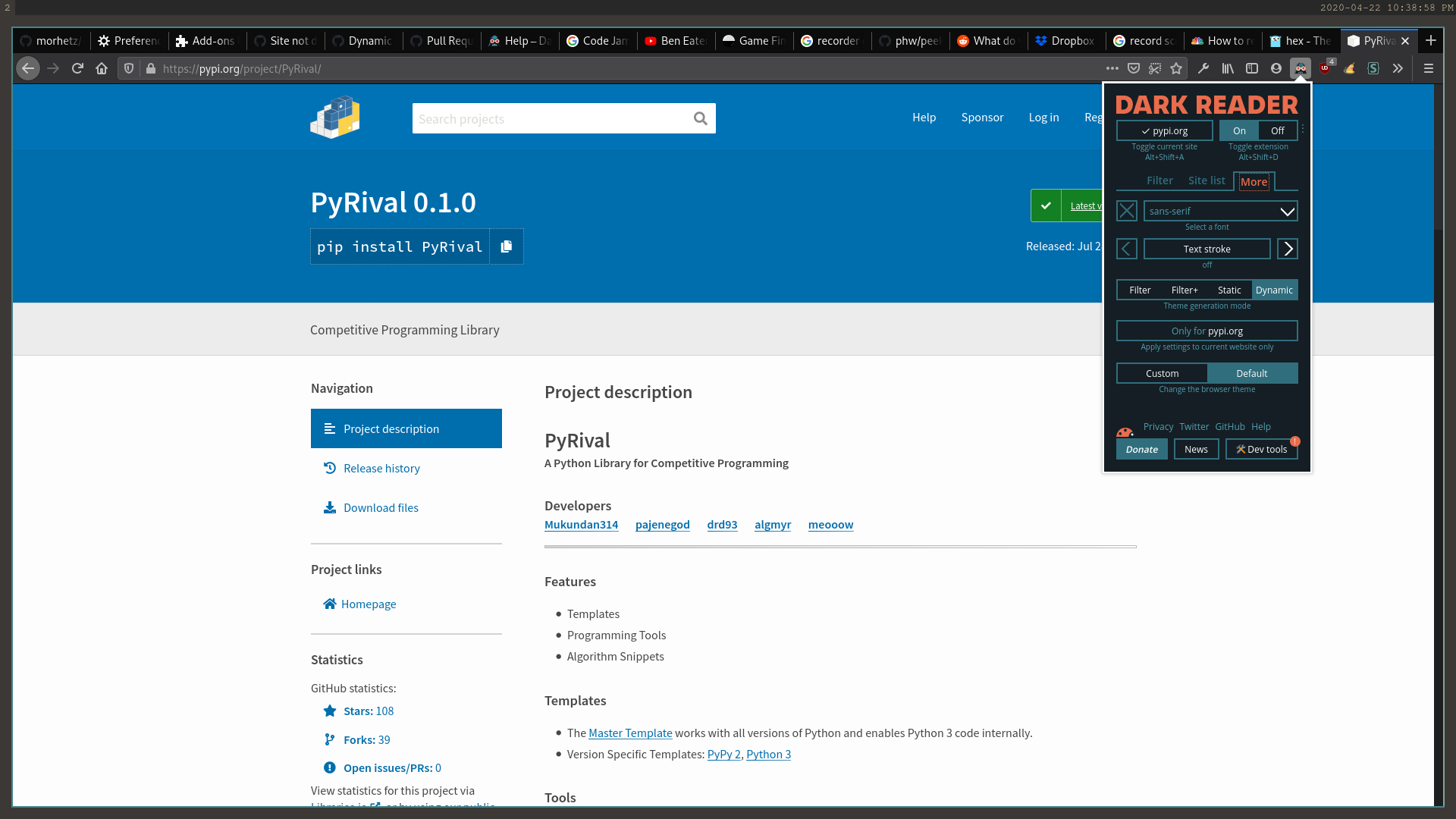Toggle the serif font checkbox

(1126, 211)
